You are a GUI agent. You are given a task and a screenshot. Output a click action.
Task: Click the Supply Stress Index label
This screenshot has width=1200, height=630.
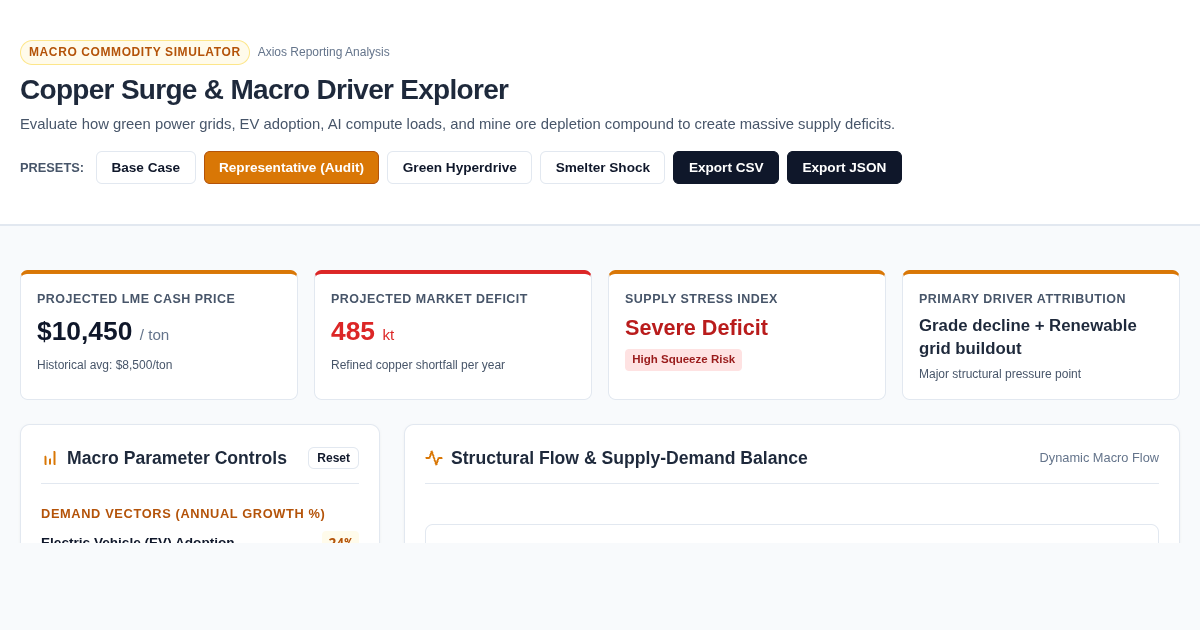[x=701, y=299]
